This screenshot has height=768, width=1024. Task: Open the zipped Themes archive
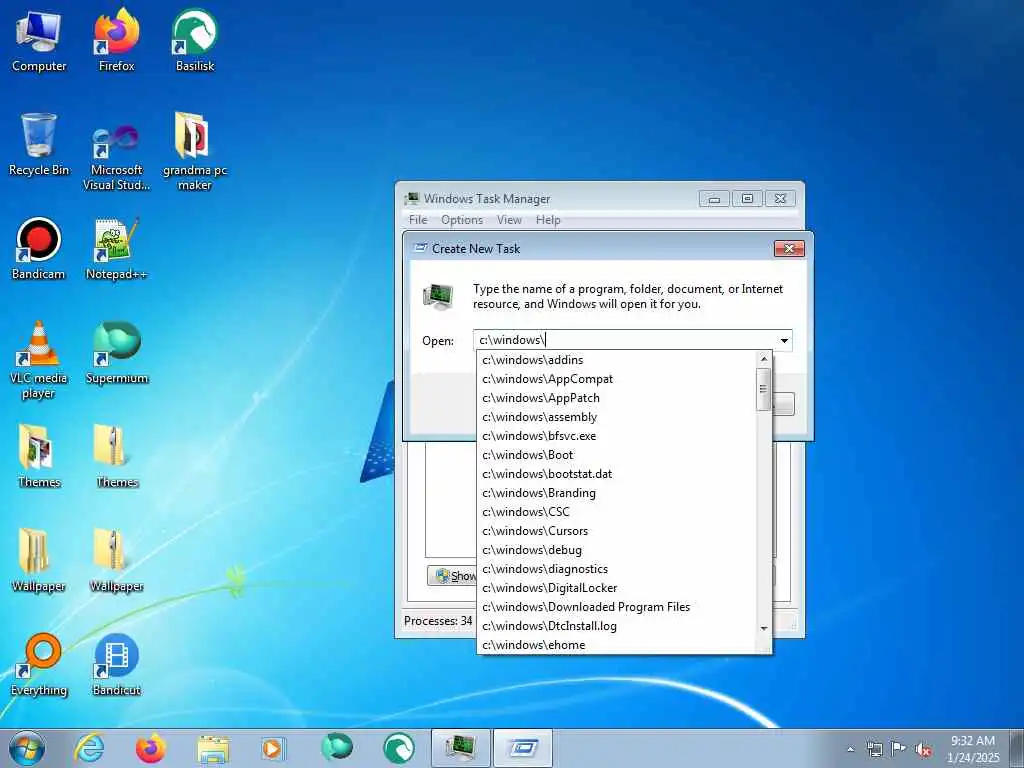tap(116, 456)
